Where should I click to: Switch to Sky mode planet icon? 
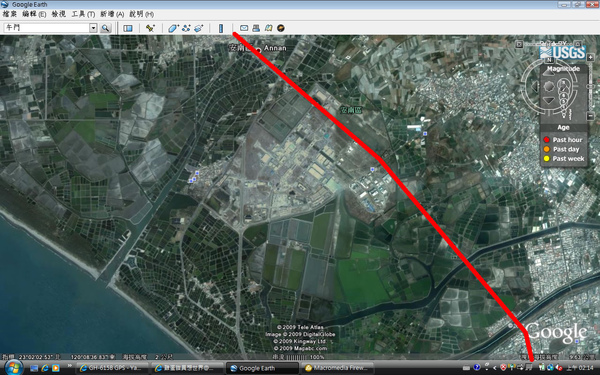point(280,28)
